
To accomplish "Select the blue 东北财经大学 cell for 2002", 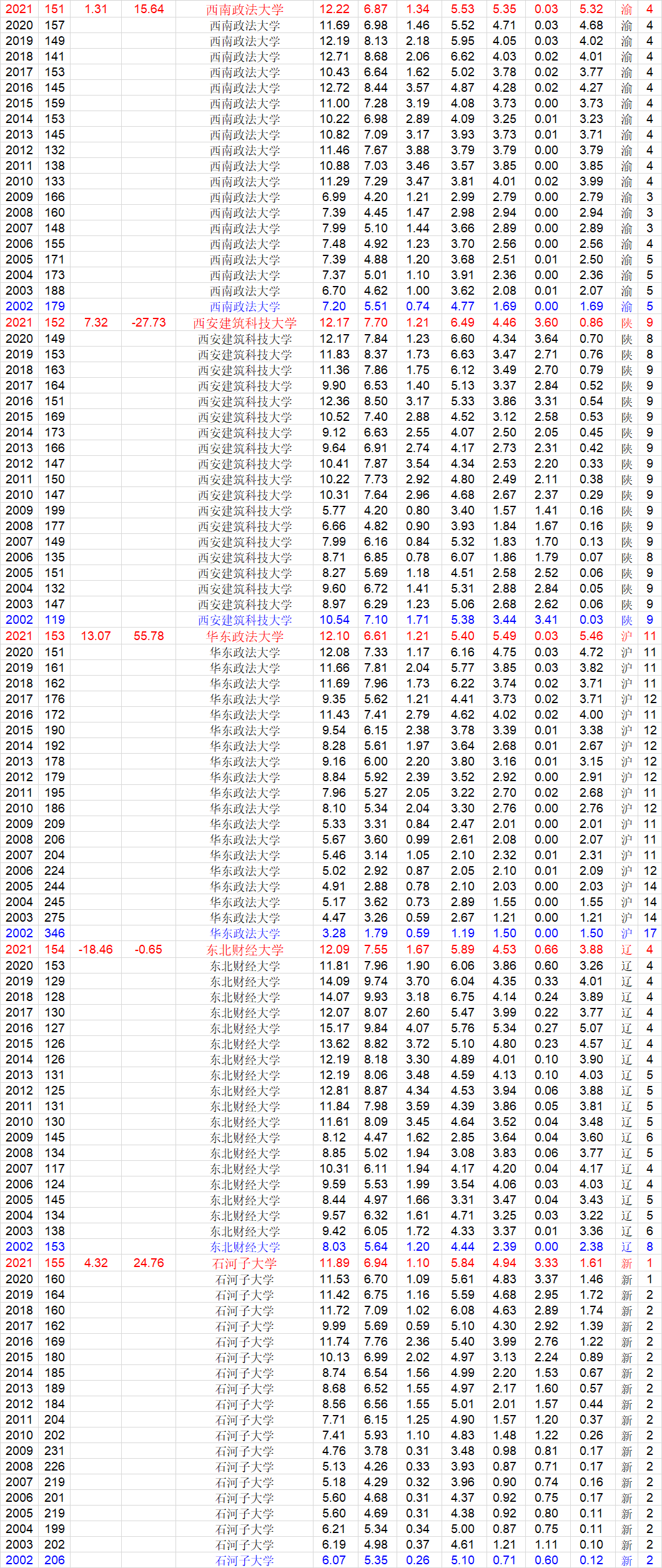I will [245, 1247].
